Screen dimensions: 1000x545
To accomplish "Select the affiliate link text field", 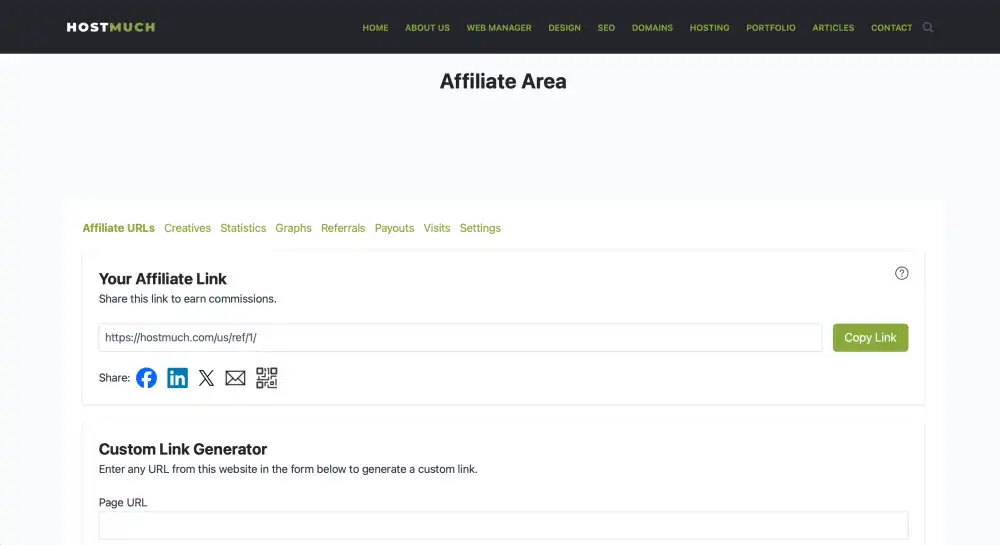I will coord(460,338).
